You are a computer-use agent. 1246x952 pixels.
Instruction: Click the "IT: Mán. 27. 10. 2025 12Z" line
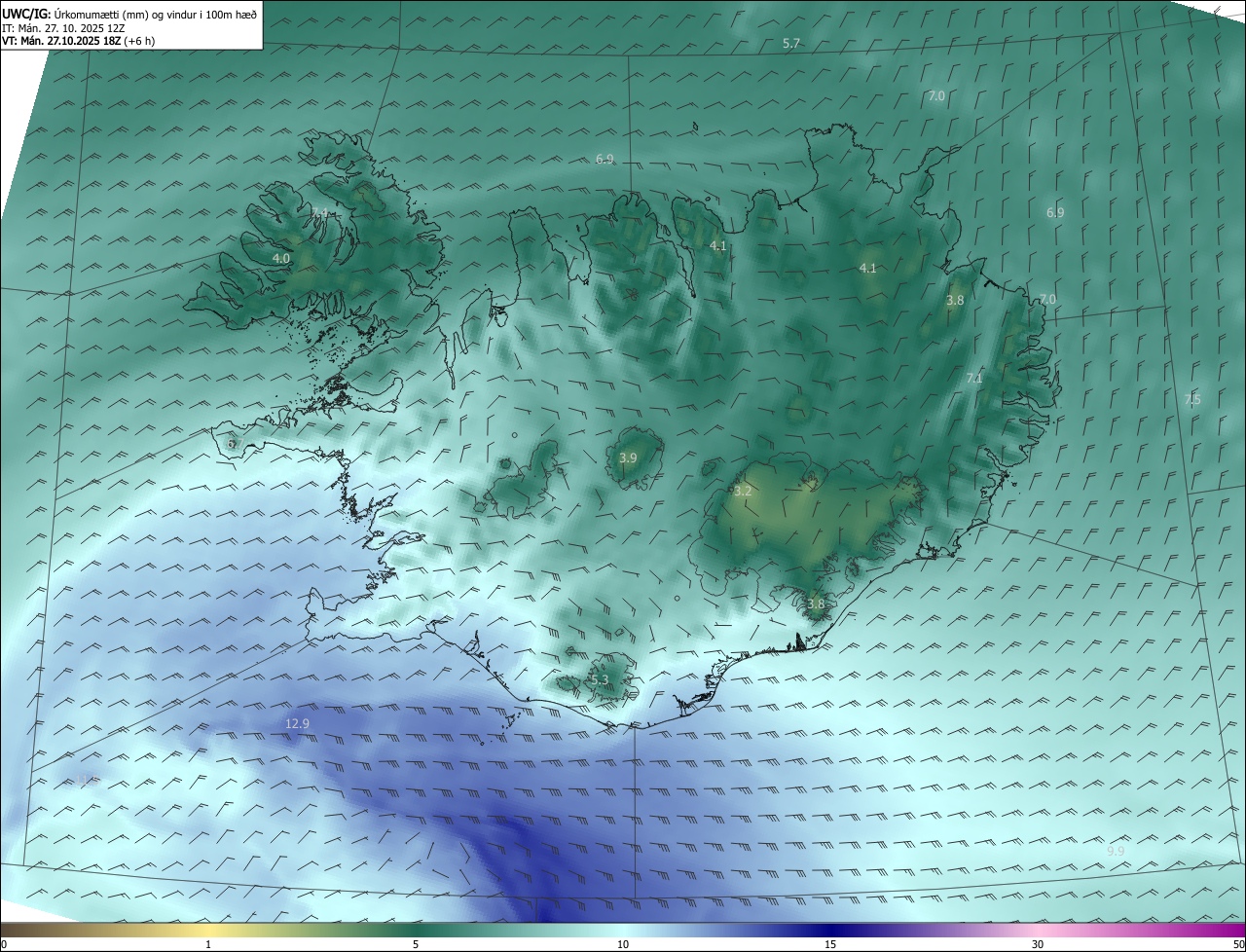coord(62,28)
